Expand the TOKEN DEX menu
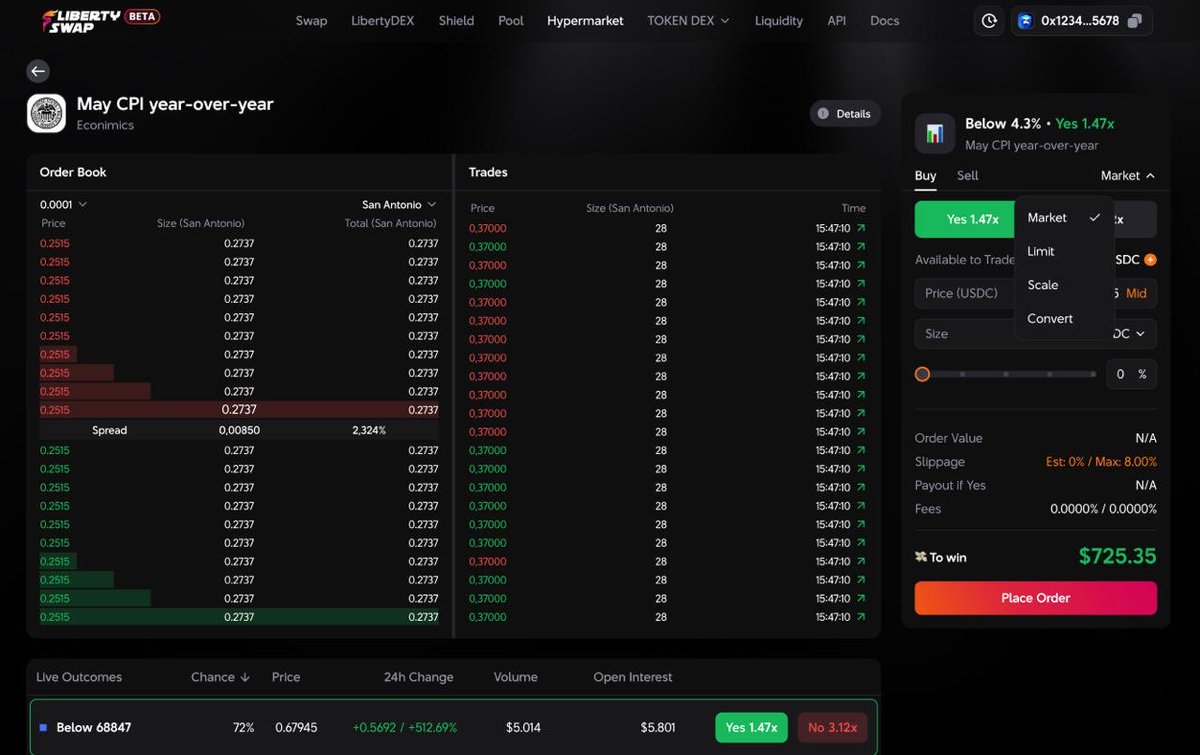The image size is (1200, 755). point(688,20)
